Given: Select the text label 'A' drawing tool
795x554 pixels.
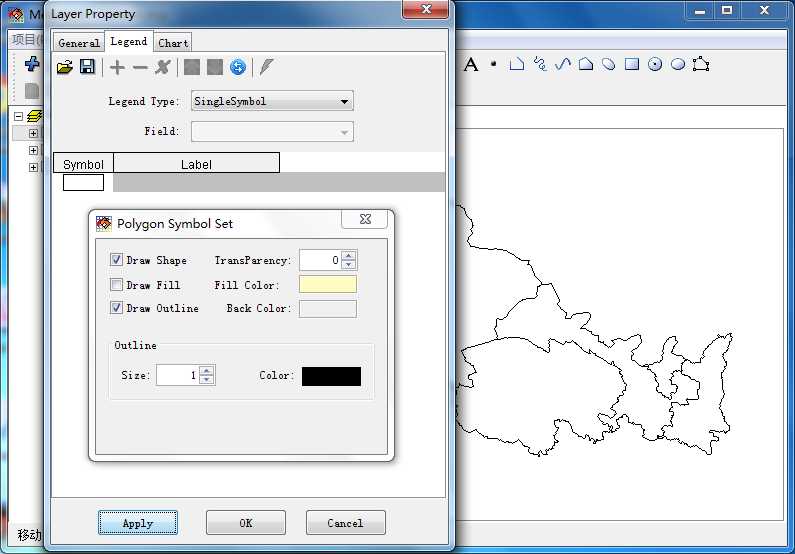Looking at the screenshot, I should (471, 64).
